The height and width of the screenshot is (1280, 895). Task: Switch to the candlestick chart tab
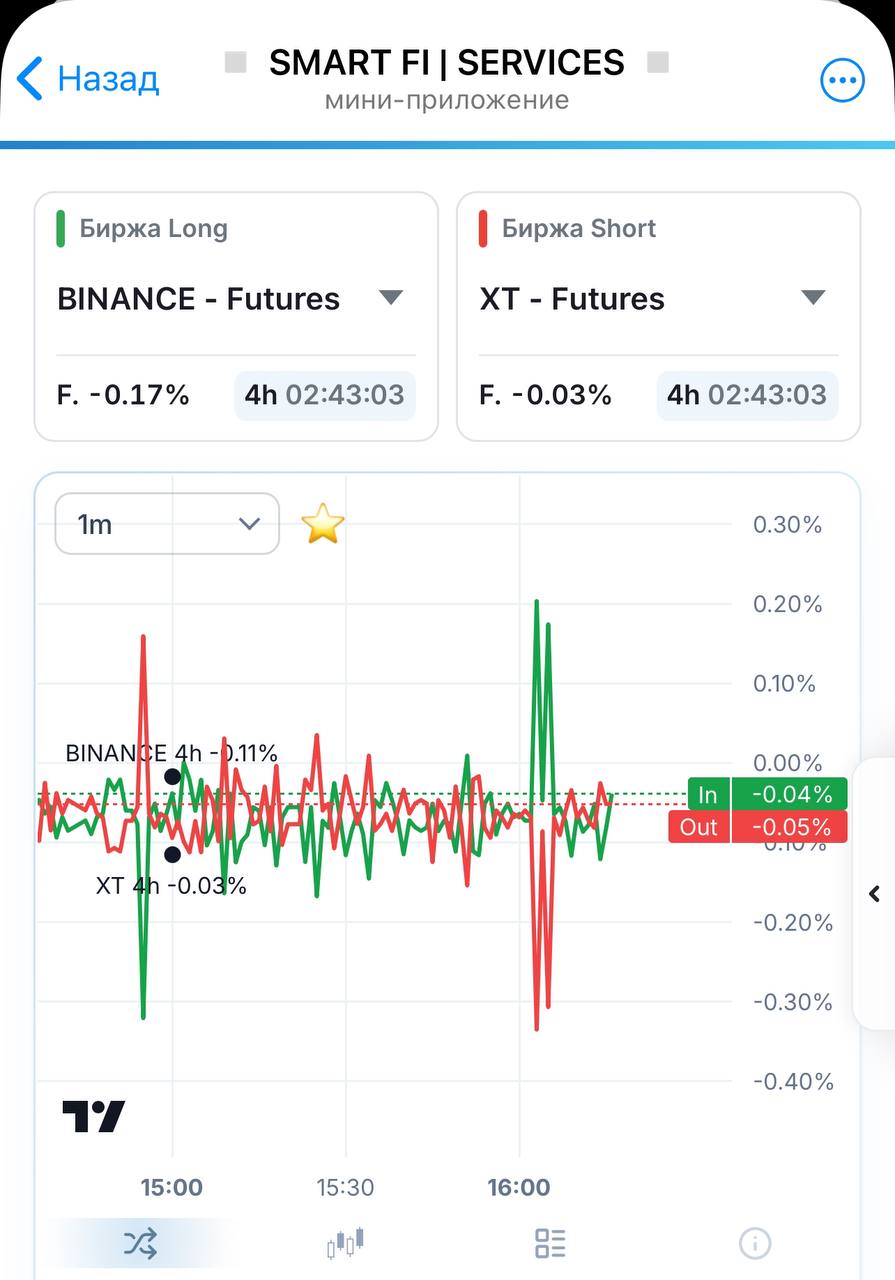coord(346,1243)
